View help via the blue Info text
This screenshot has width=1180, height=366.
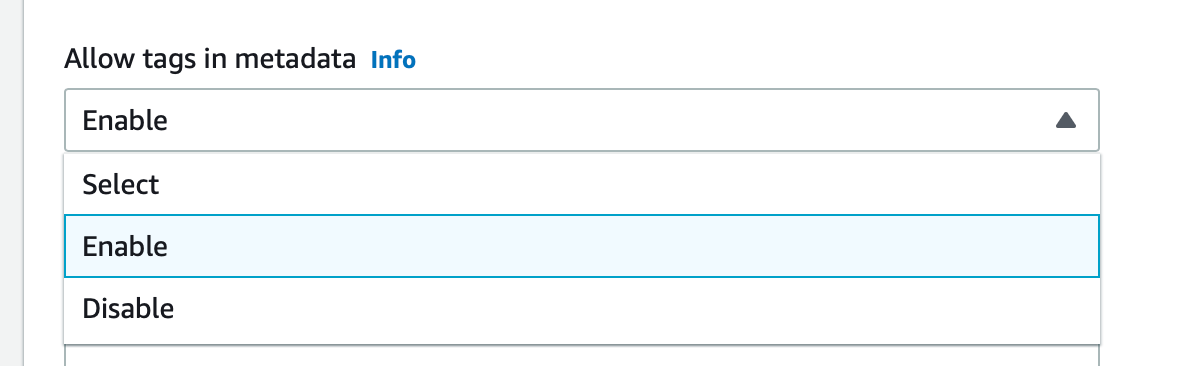point(393,59)
